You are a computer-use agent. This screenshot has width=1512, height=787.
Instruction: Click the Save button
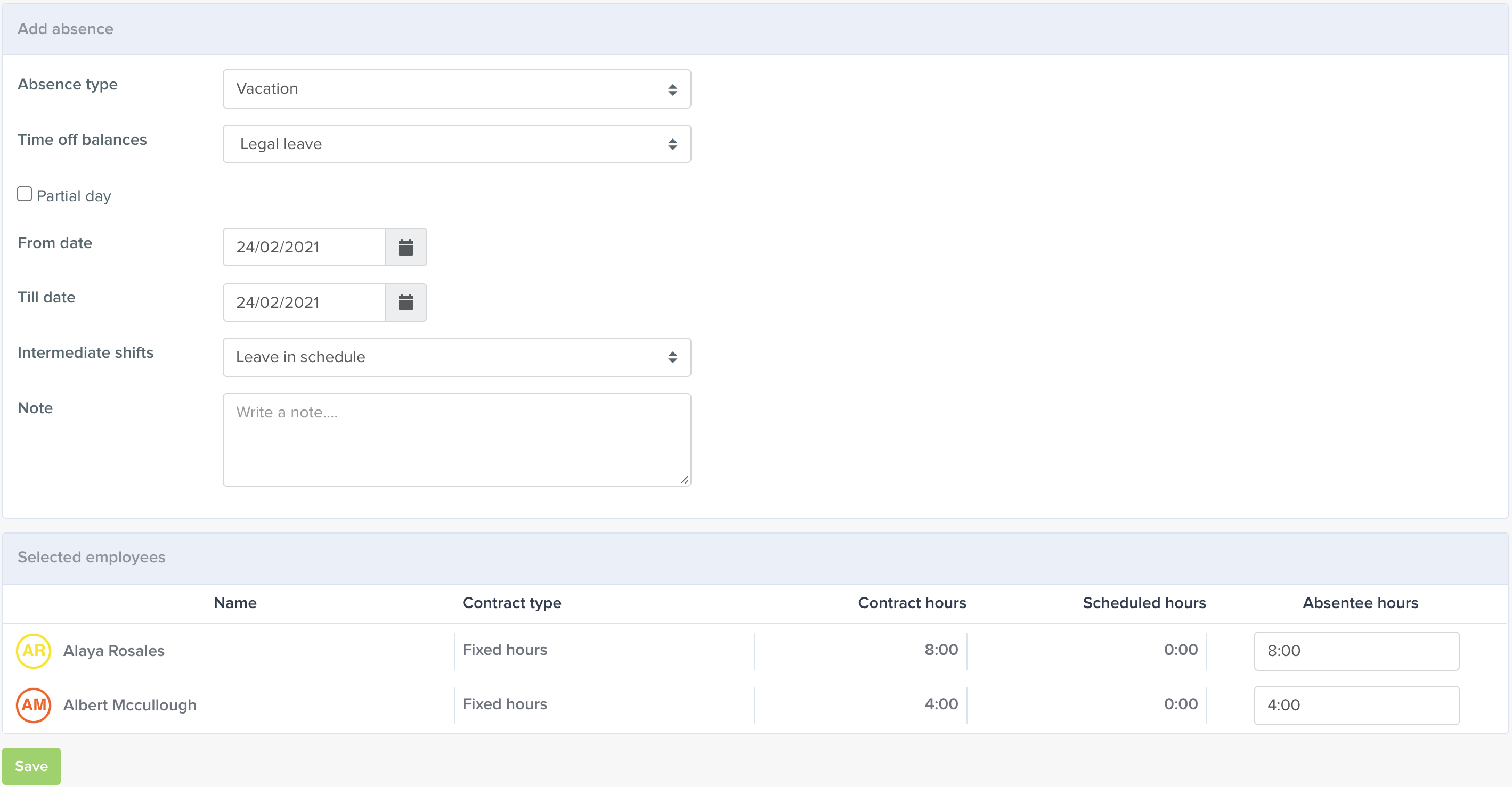pyautogui.click(x=31, y=766)
